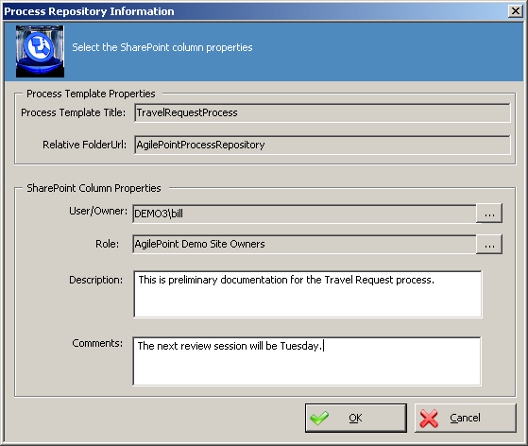528x446 pixels.
Task: Click inside the Comments text area
Action: tap(307, 361)
